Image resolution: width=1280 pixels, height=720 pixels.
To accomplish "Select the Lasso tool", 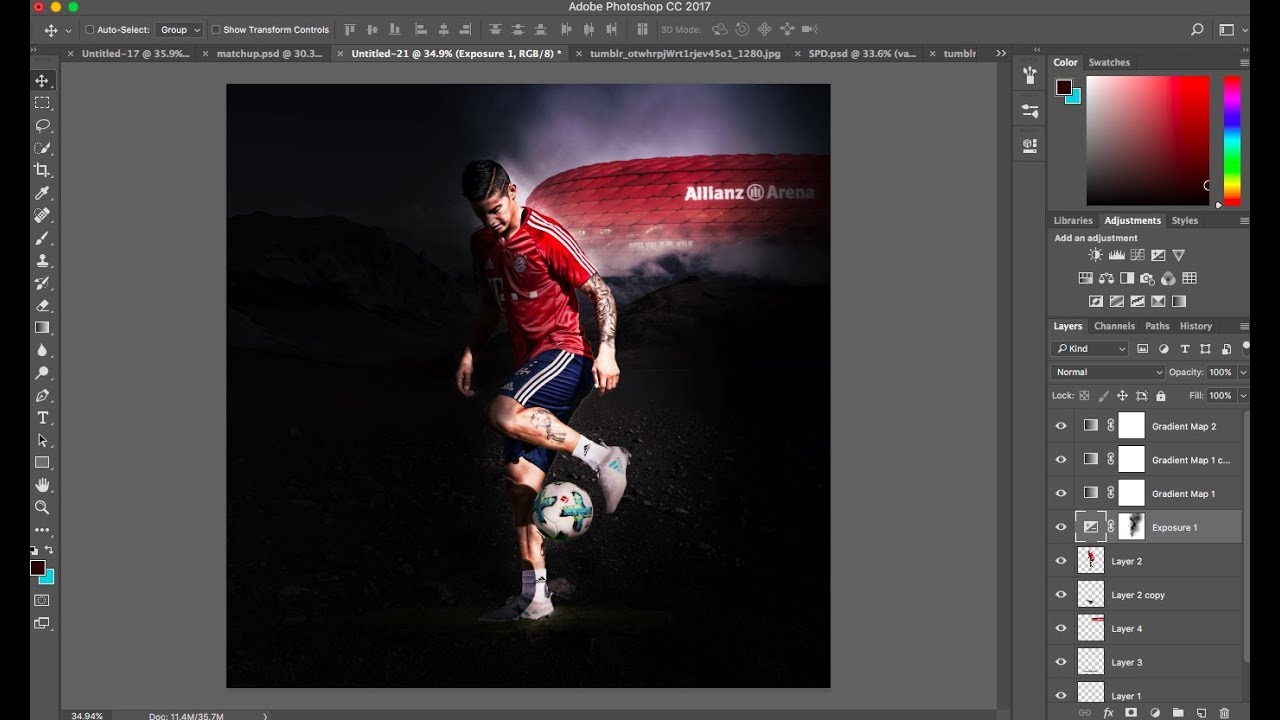I will tap(42, 125).
